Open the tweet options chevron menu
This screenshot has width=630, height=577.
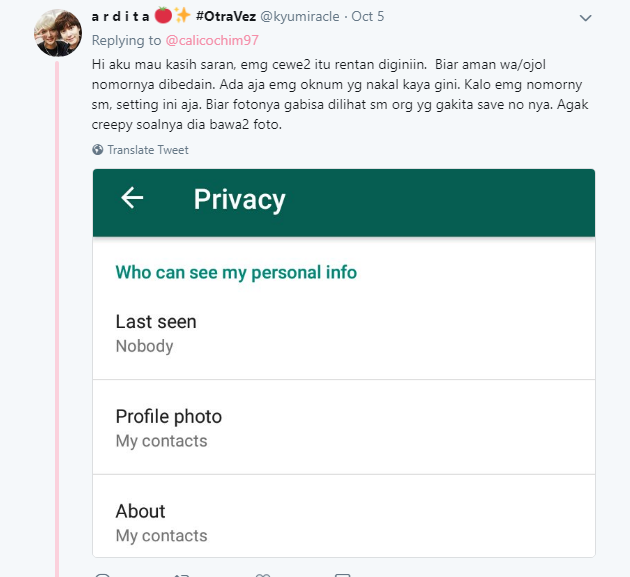[585, 18]
